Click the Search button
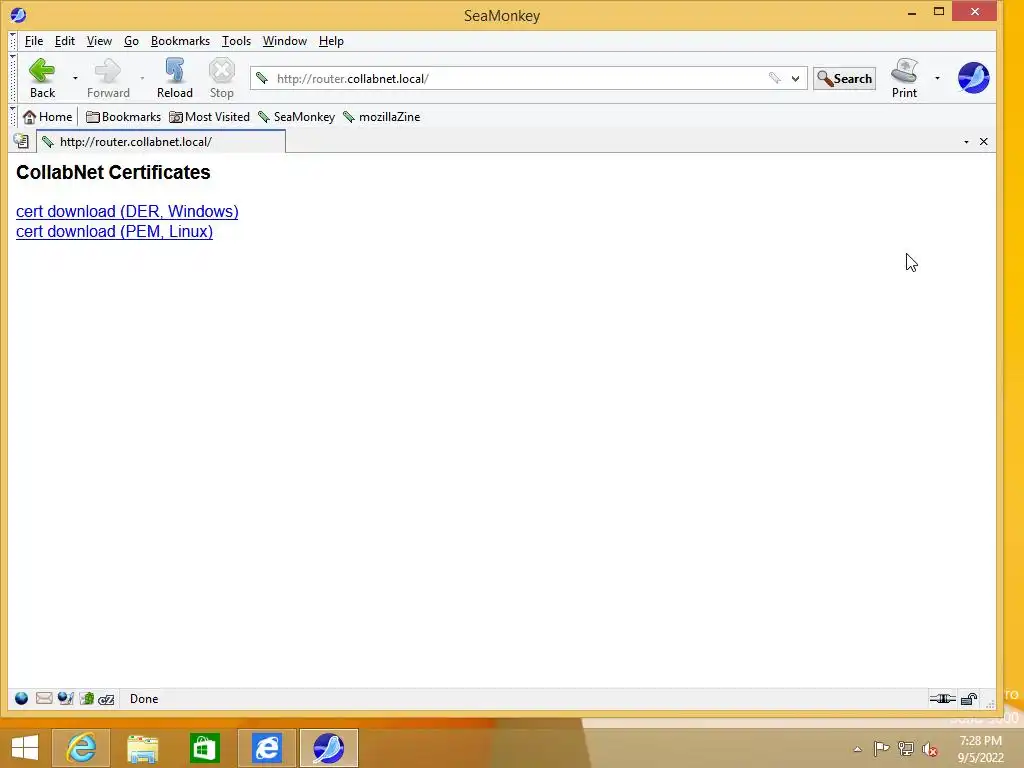The width and height of the screenshot is (1024, 768). (844, 78)
